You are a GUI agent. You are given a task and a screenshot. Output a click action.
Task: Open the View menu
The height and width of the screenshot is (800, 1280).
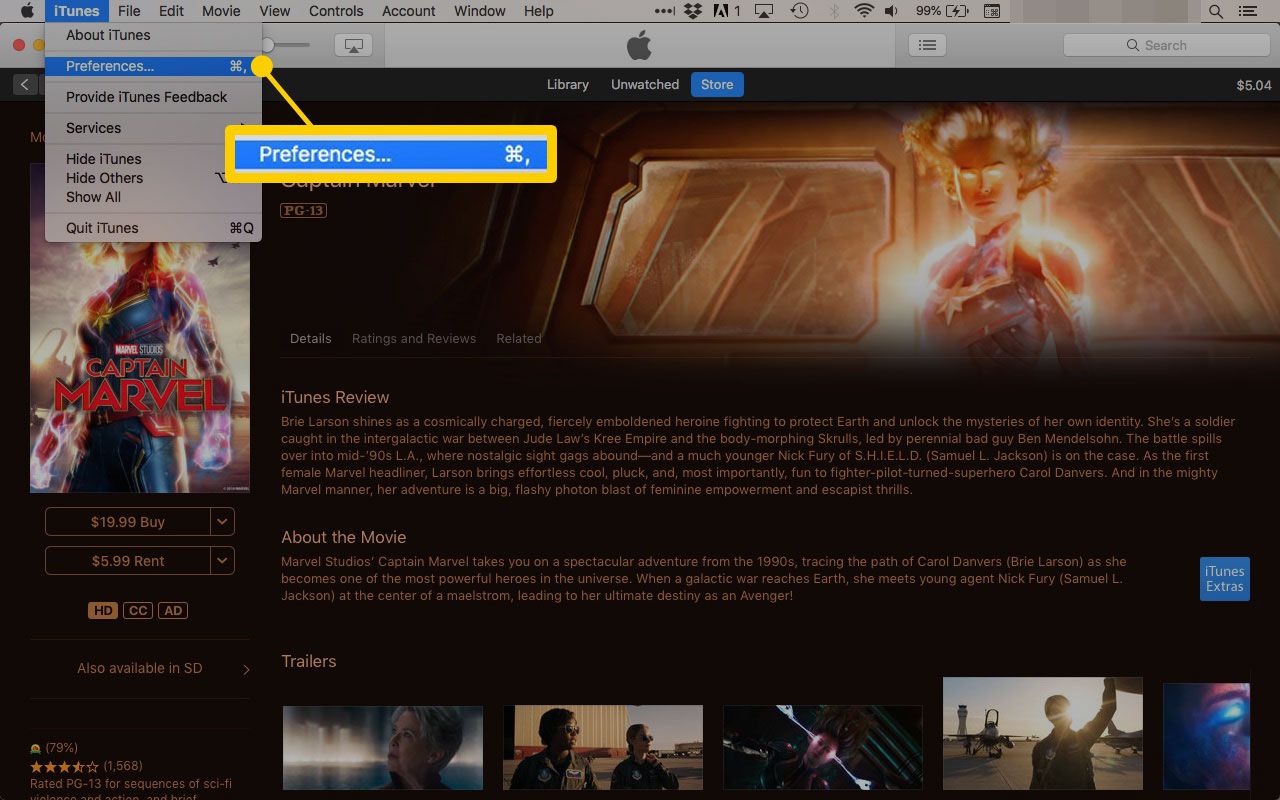(274, 11)
